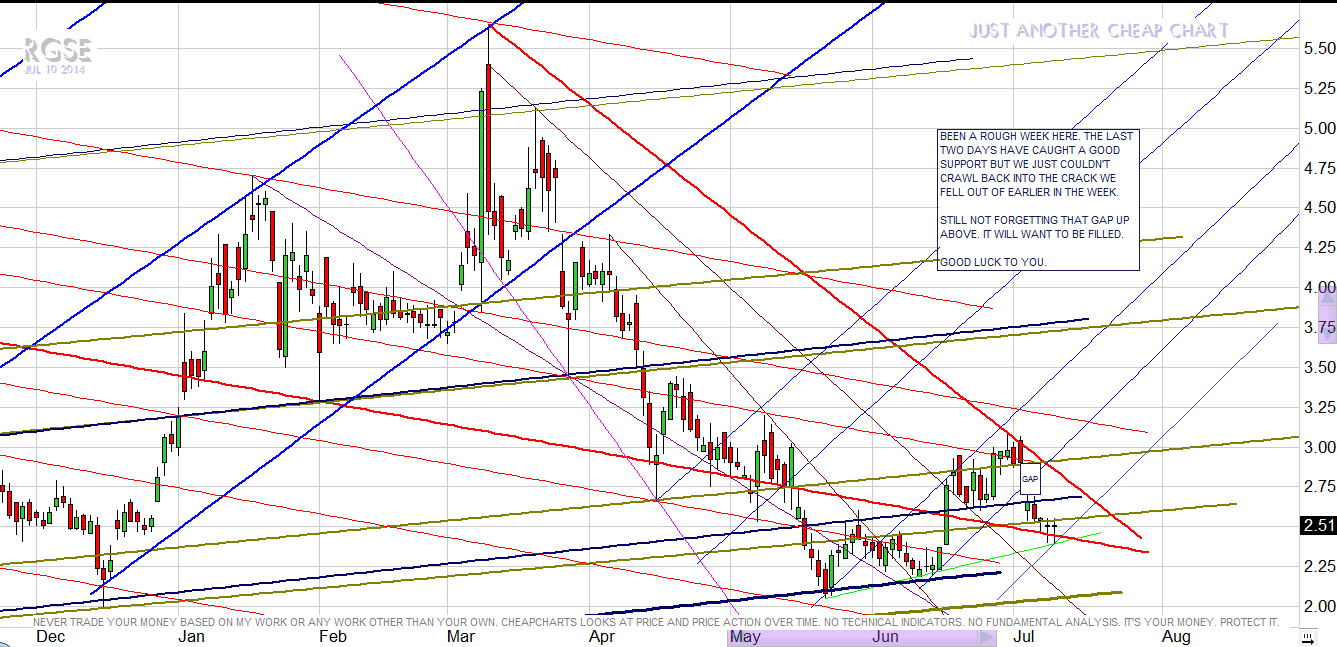This screenshot has width=1337, height=647.
Task: Click the Feb label on the timeline
Action: [x=332, y=636]
